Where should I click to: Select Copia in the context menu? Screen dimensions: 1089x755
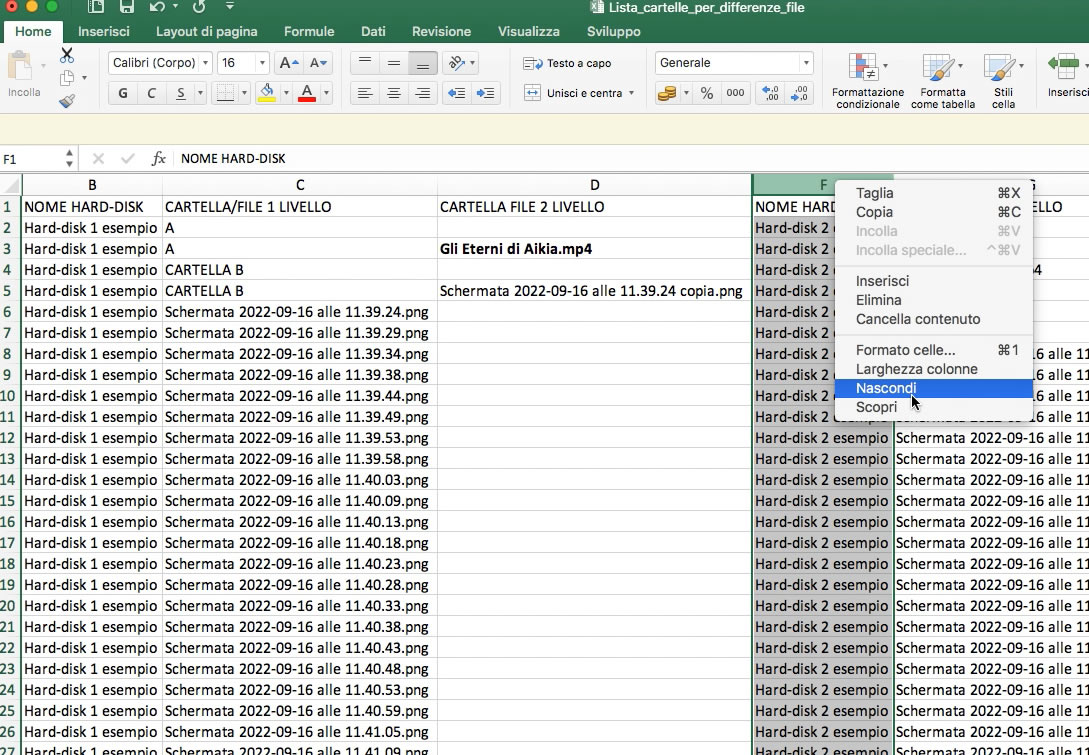coord(933,212)
